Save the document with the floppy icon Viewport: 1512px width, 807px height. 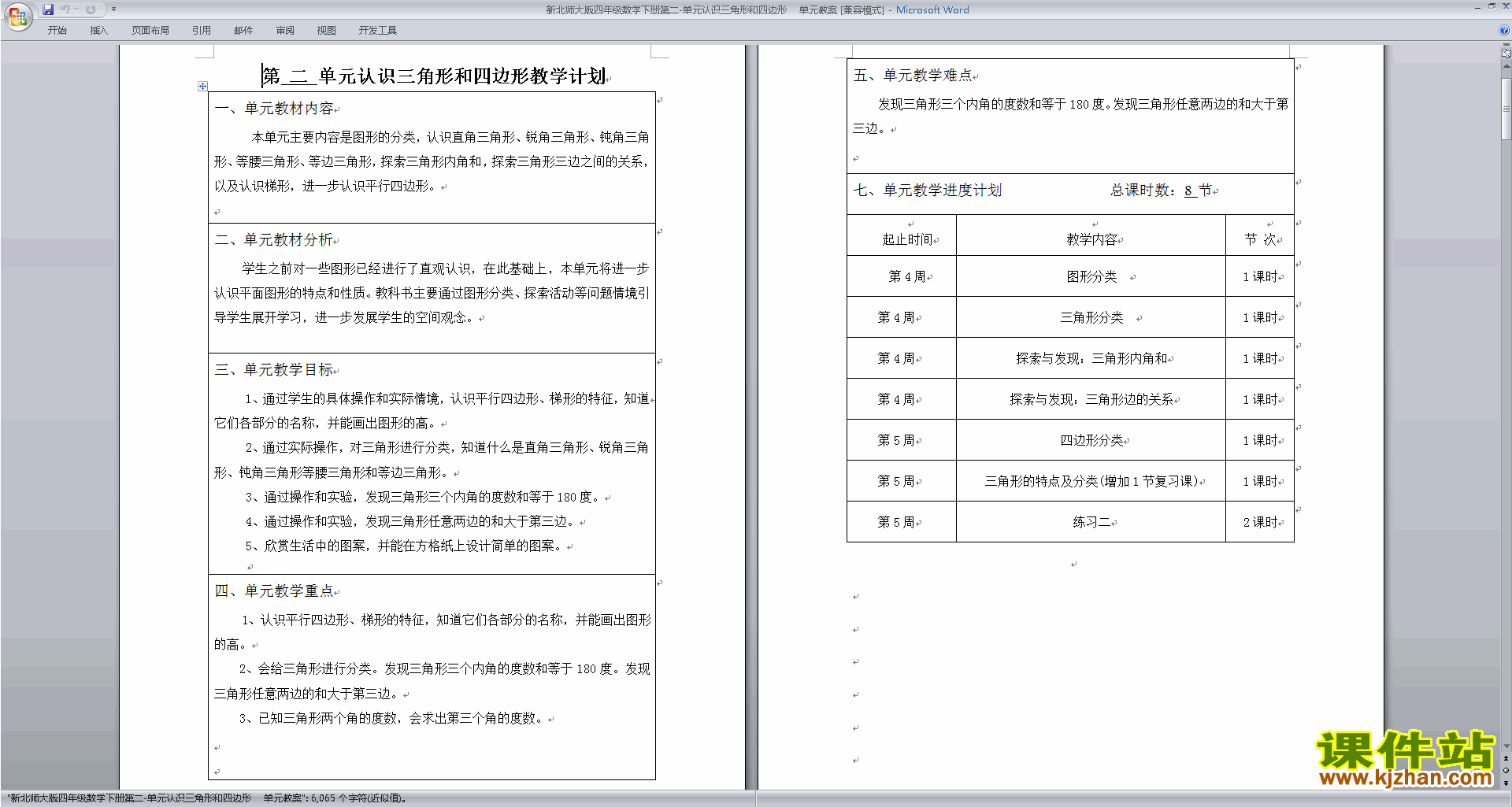(x=48, y=9)
